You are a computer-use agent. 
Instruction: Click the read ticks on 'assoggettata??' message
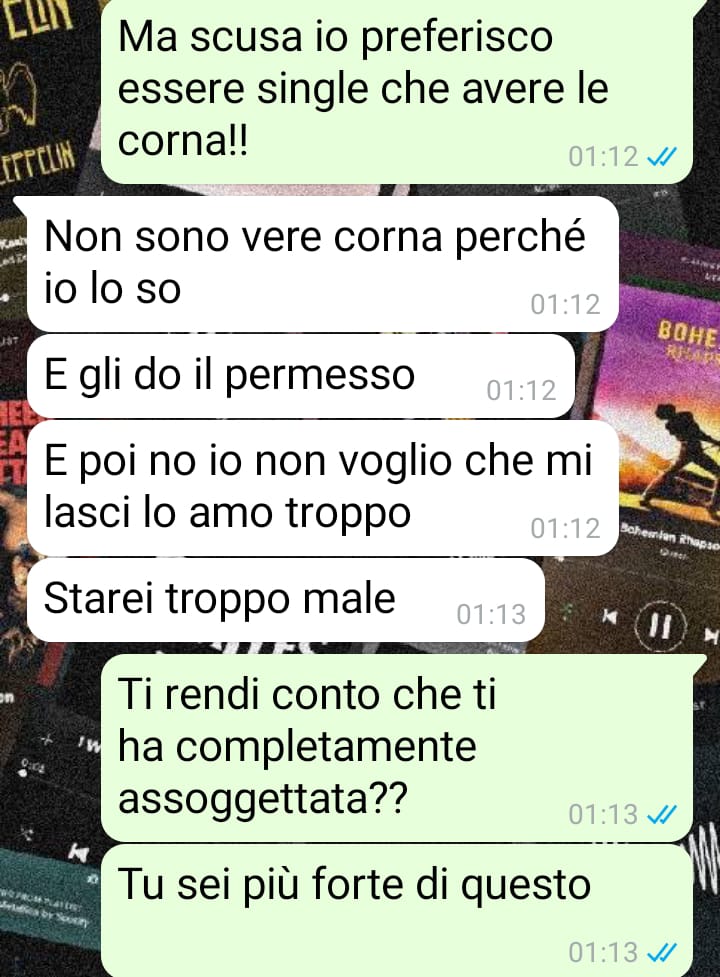pos(661,814)
